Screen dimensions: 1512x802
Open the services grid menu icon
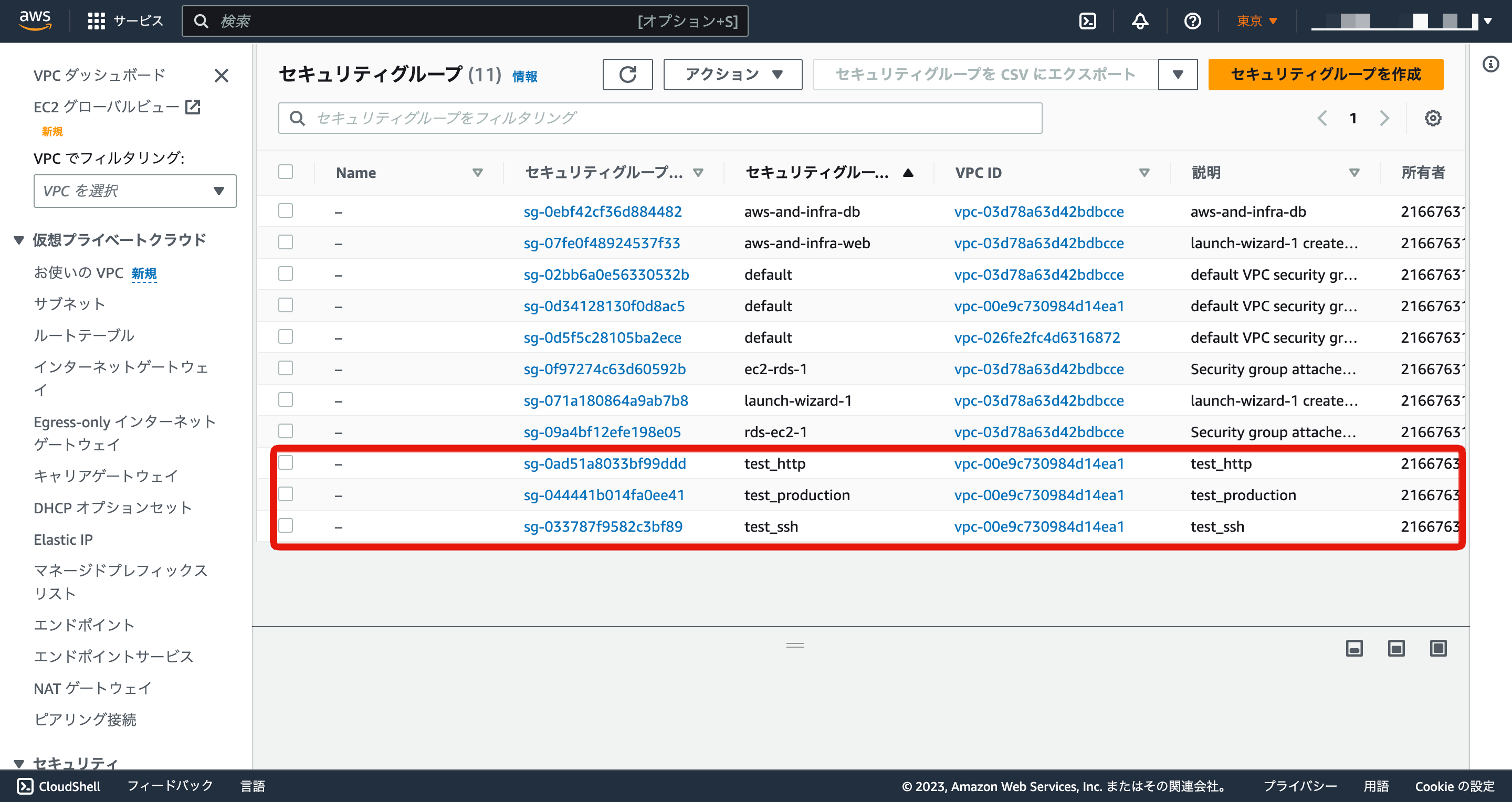pyautogui.click(x=96, y=21)
